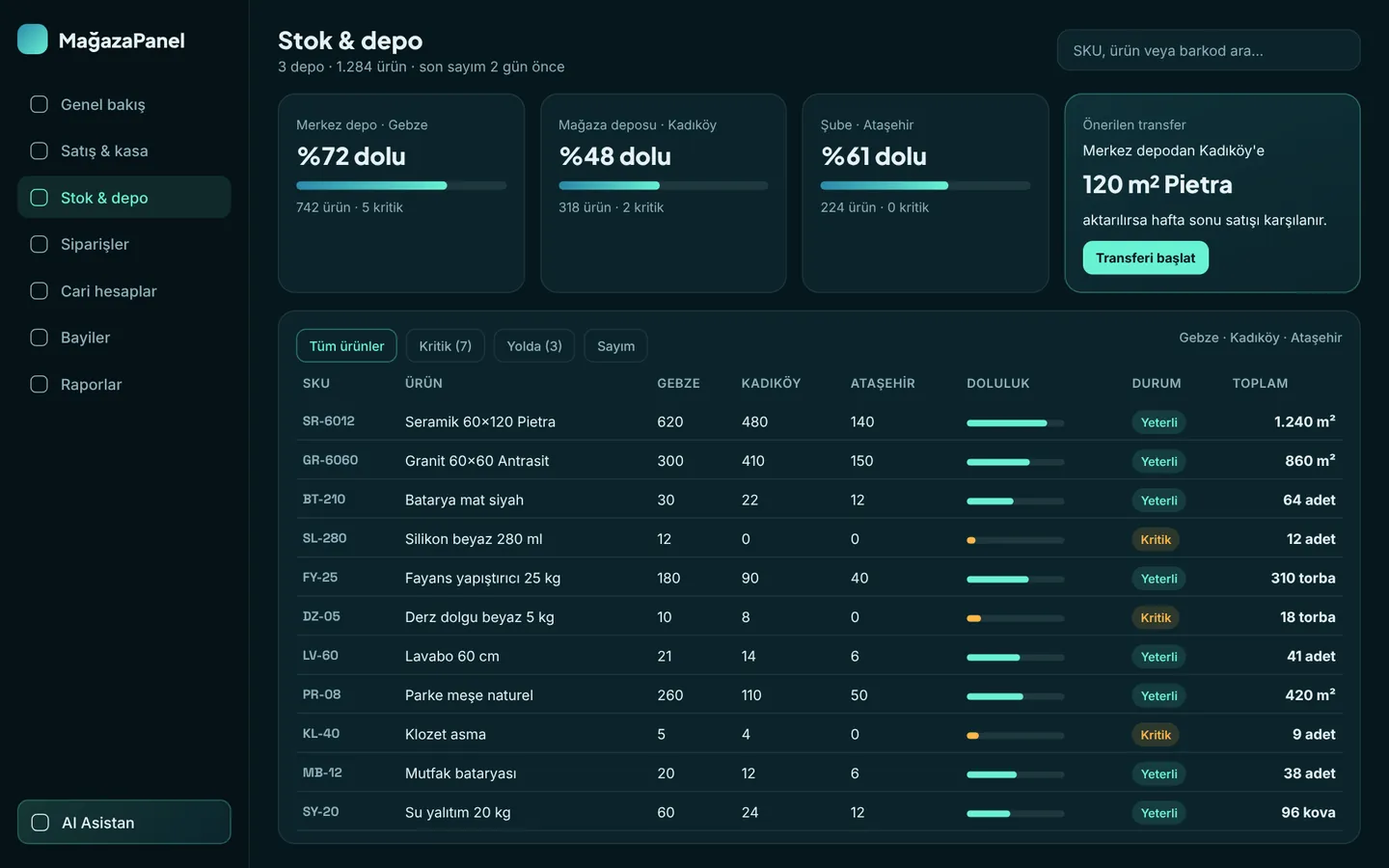Click the Gebze · Kadıköy · Ataşehir label
The image size is (1389, 868).
click(x=1260, y=338)
